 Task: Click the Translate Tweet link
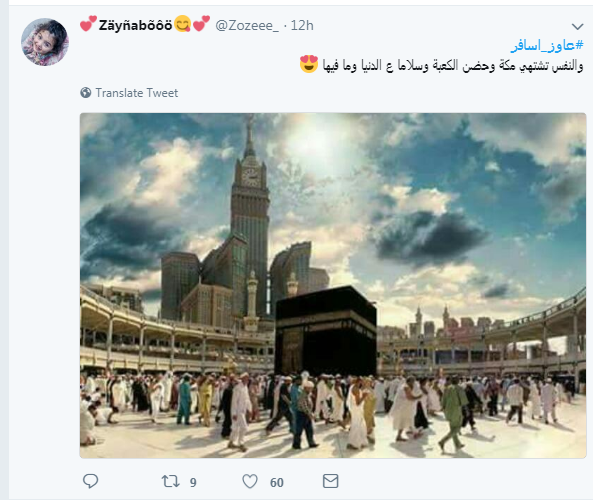[137, 93]
